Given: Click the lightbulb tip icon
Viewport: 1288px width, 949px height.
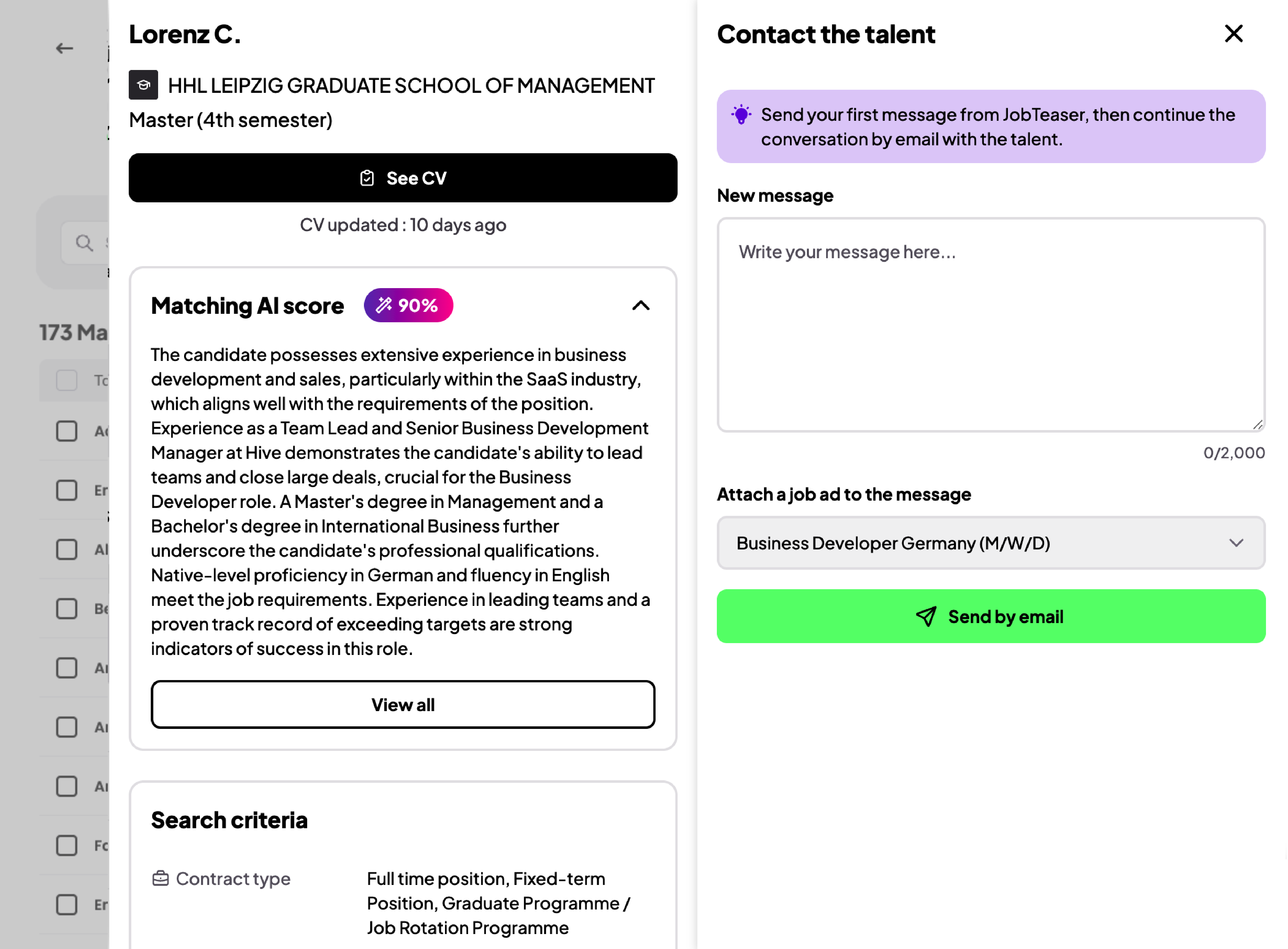Looking at the screenshot, I should coord(741,114).
